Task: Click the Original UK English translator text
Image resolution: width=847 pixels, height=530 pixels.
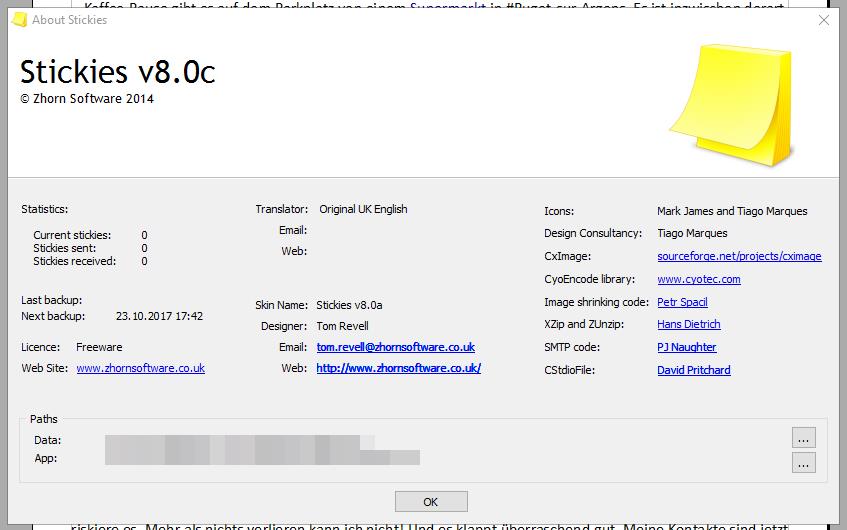Action: tap(363, 209)
